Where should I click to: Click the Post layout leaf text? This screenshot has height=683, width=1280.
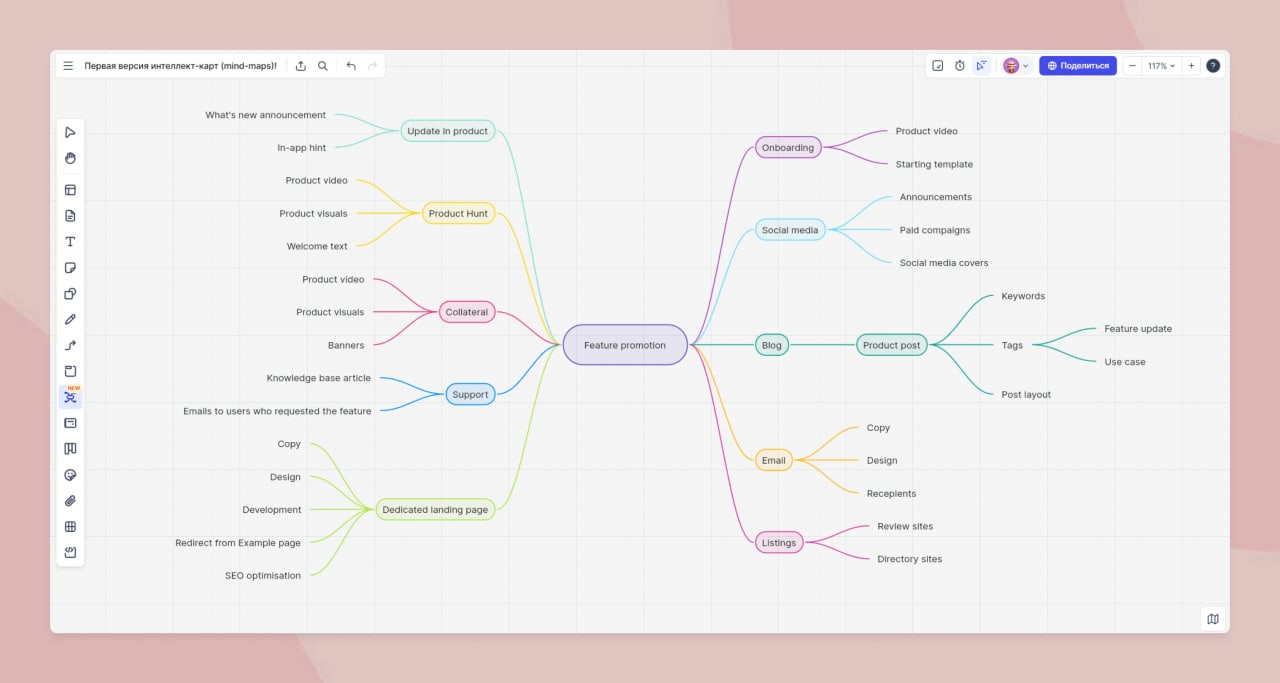pos(1026,395)
